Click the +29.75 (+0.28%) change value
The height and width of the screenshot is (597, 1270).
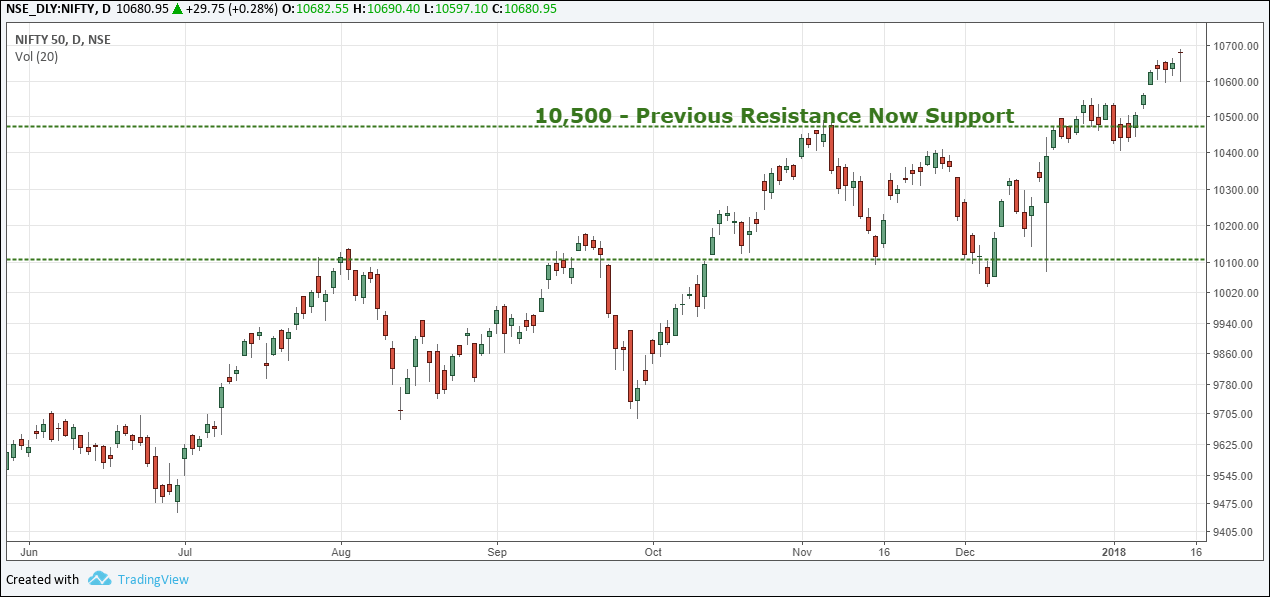click(232, 9)
